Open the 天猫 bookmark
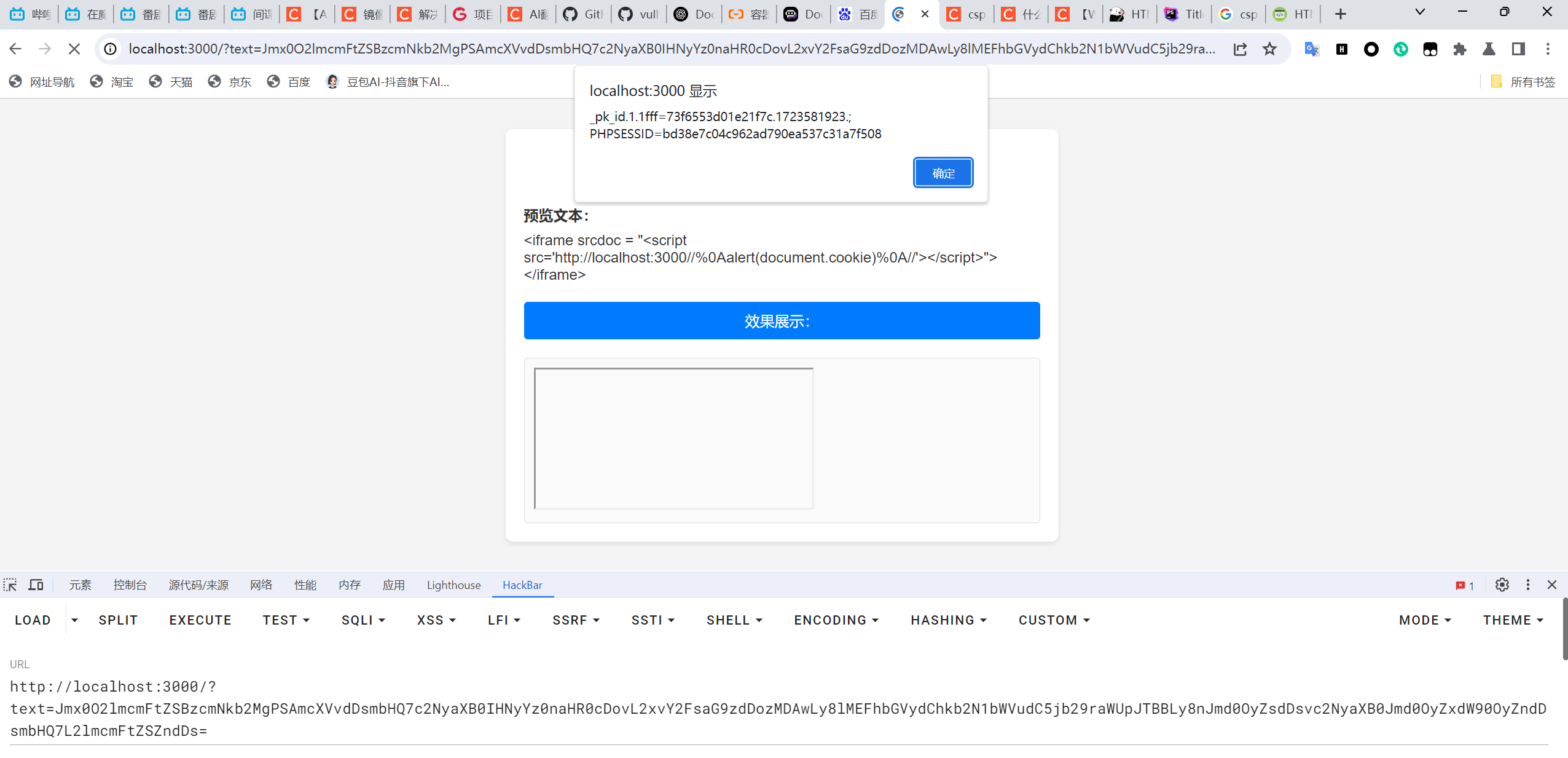Image resolution: width=1568 pixels, height=758 pixels. [x=171, y=82]
